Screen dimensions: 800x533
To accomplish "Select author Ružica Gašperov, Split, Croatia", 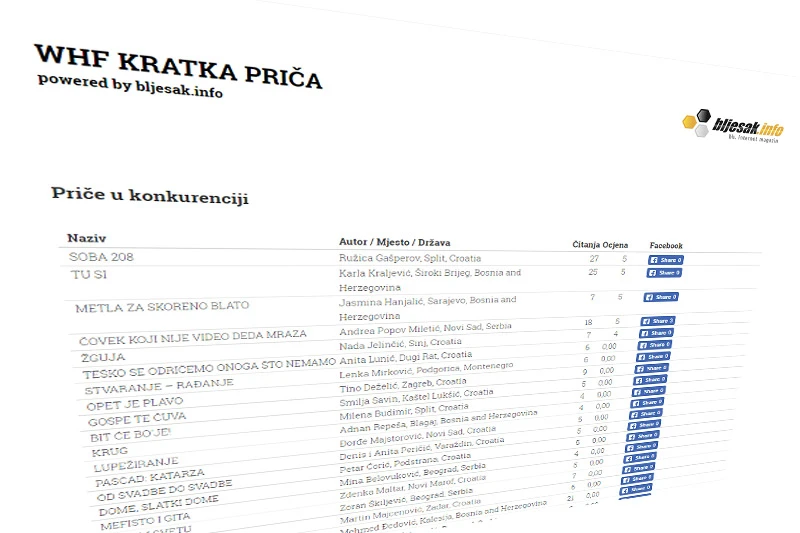I will 410,258.
